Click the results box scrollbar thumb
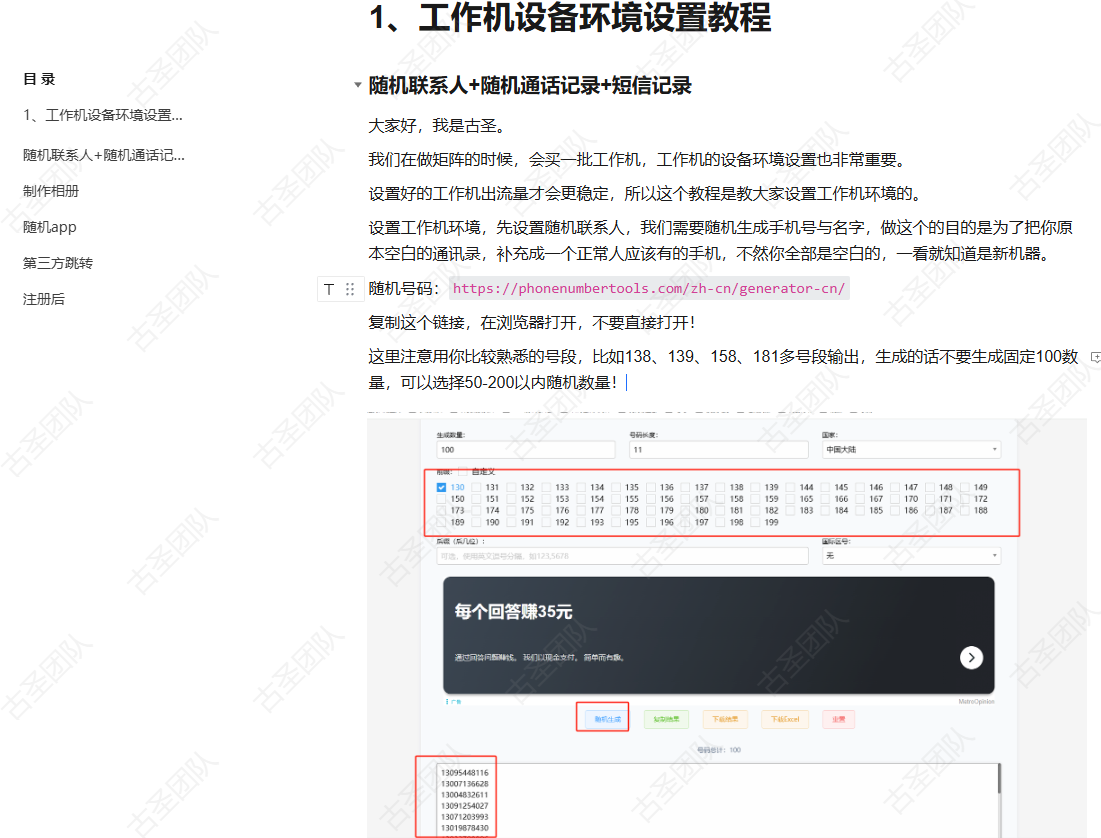 [998, 780]
